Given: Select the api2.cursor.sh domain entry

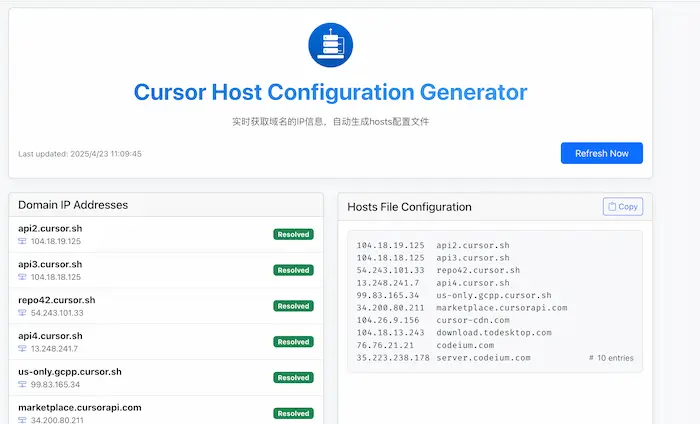Looking at the screenshot, I should [49, 228].
